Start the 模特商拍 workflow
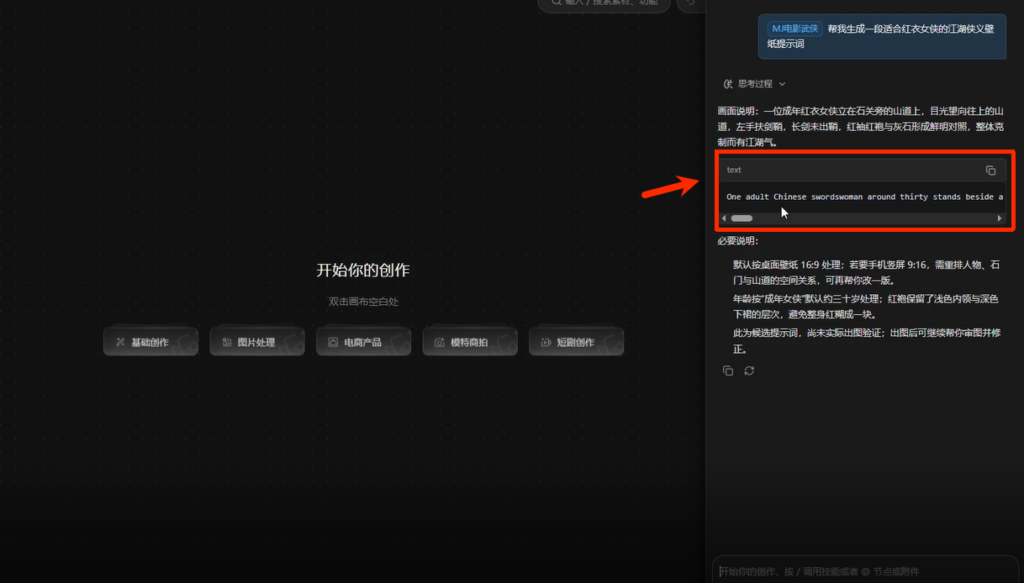 (x=470, y=341)
